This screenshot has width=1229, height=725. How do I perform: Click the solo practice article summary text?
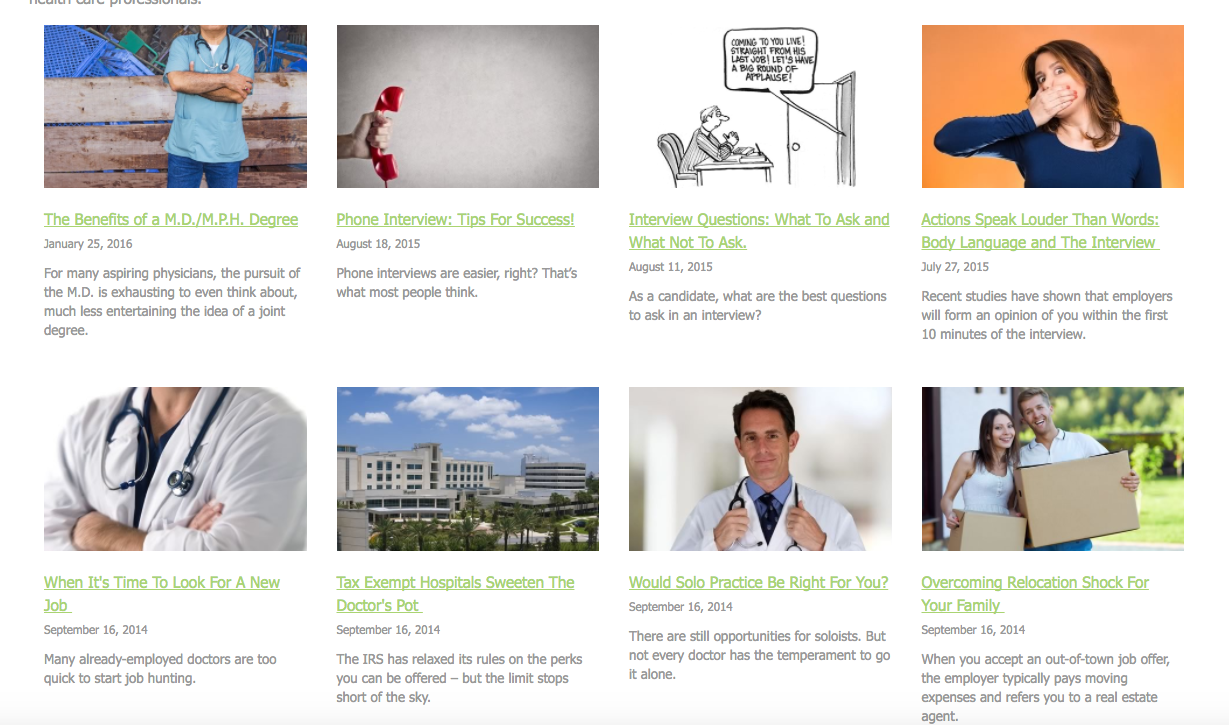coord(759,655)
